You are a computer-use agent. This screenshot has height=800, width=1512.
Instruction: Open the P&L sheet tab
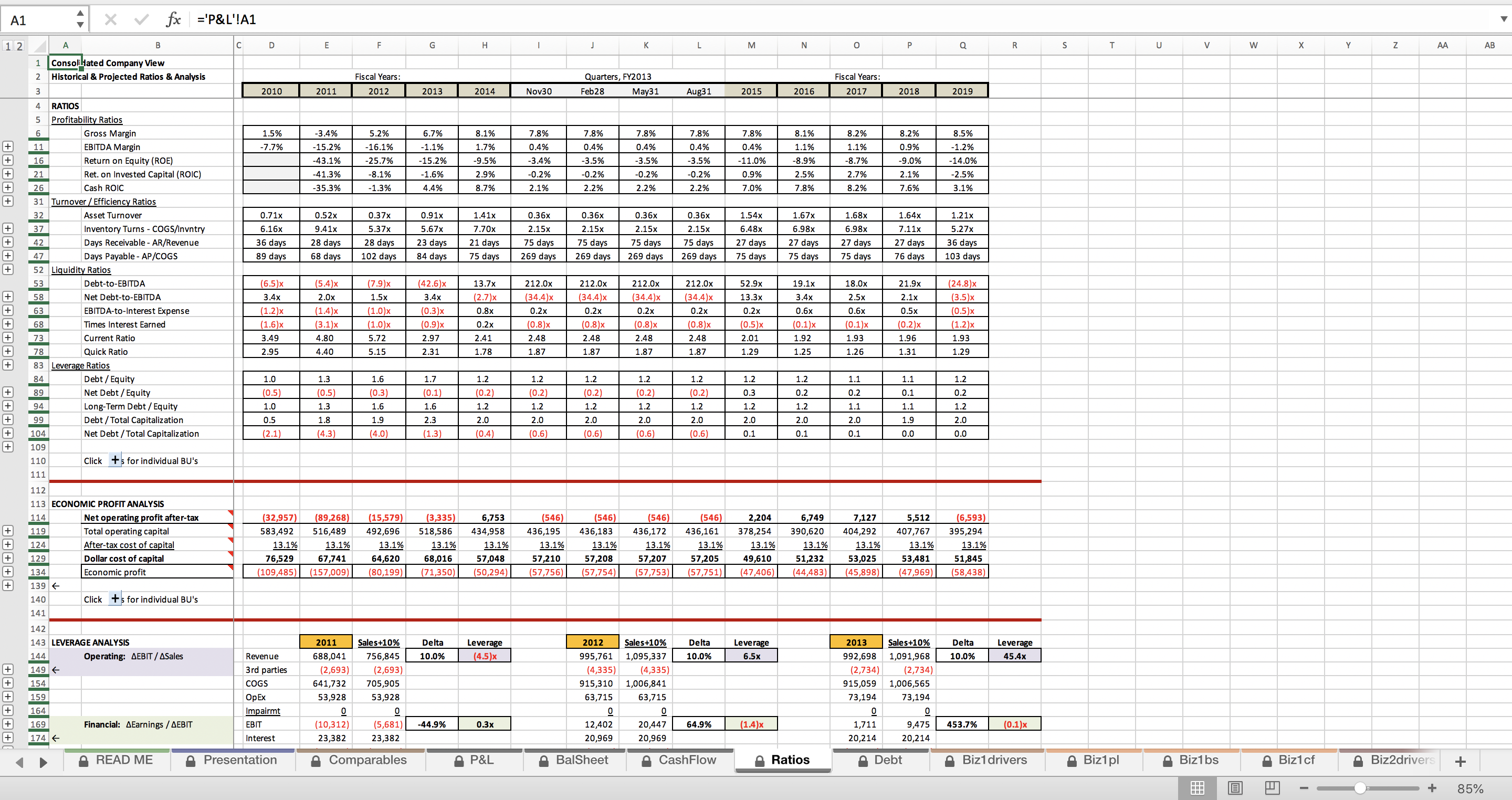(x=474, y=760)
